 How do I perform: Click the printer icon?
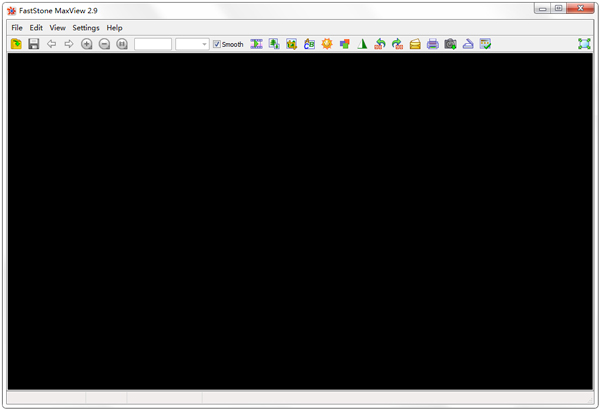point(433,44)
